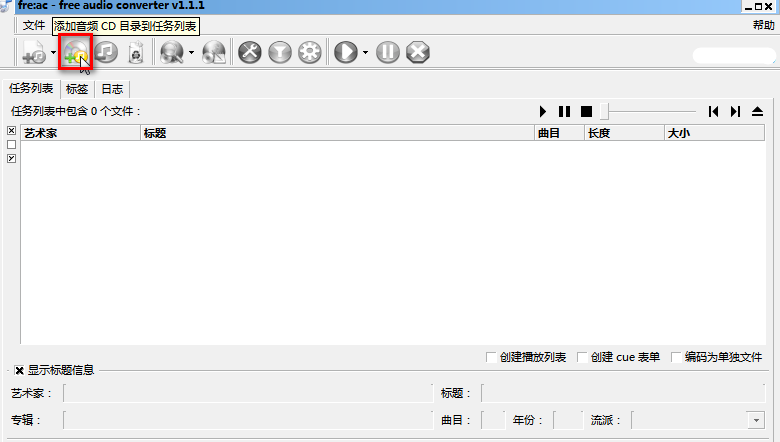Image resolution: width=780 pixels, height=442 pixels.
Task: Click the 曲目 number field
Action: coord(493,420)
